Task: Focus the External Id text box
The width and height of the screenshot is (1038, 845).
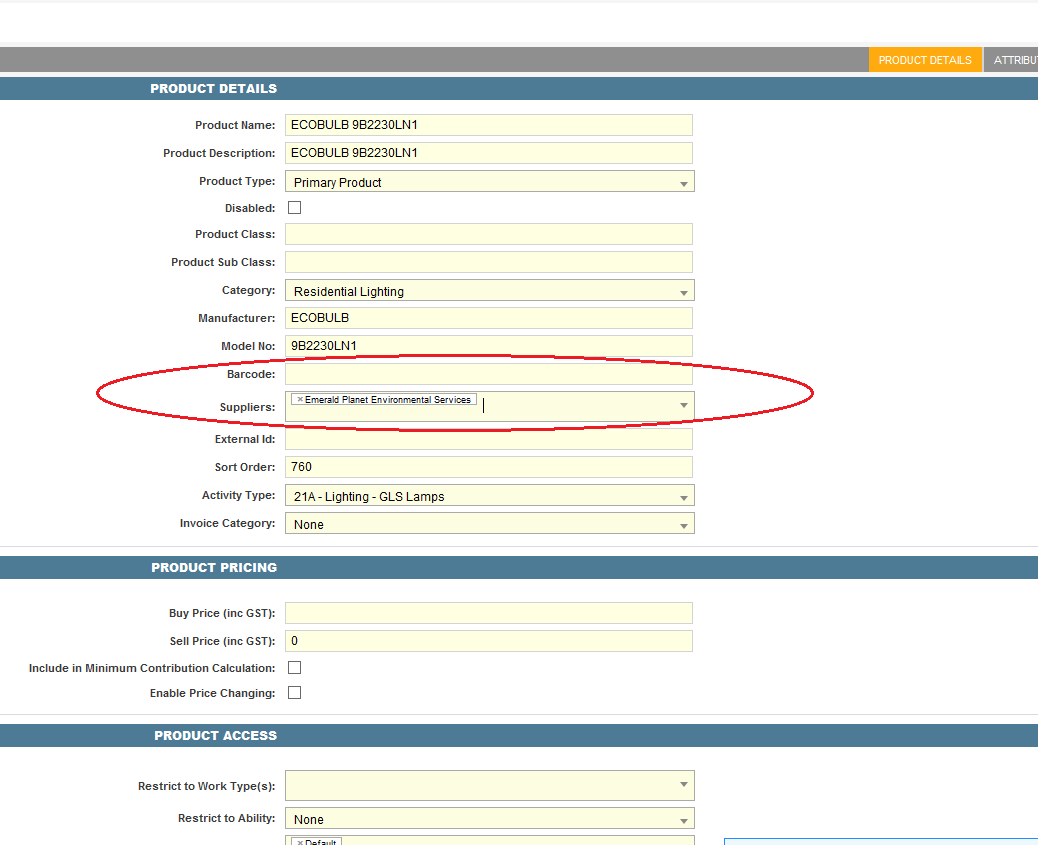Action: 488,439
